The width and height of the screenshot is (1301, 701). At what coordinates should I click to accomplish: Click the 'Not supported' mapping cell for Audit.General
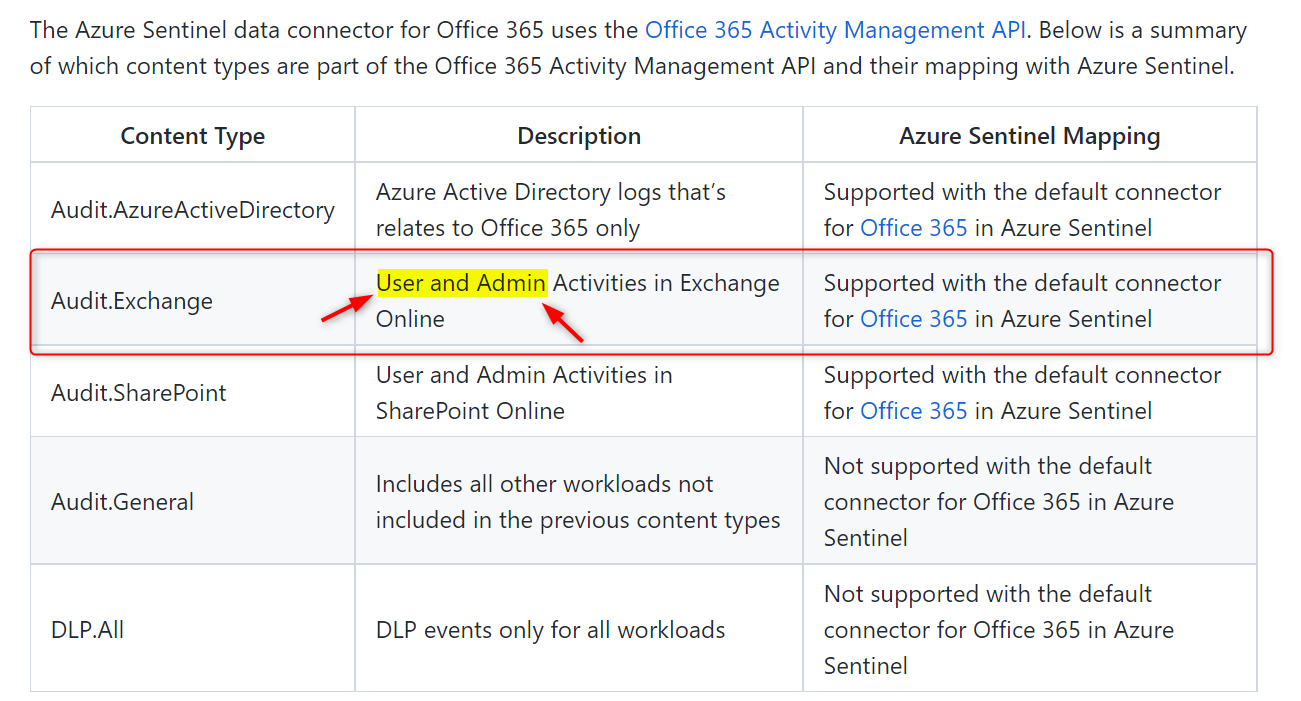point(998,502)
